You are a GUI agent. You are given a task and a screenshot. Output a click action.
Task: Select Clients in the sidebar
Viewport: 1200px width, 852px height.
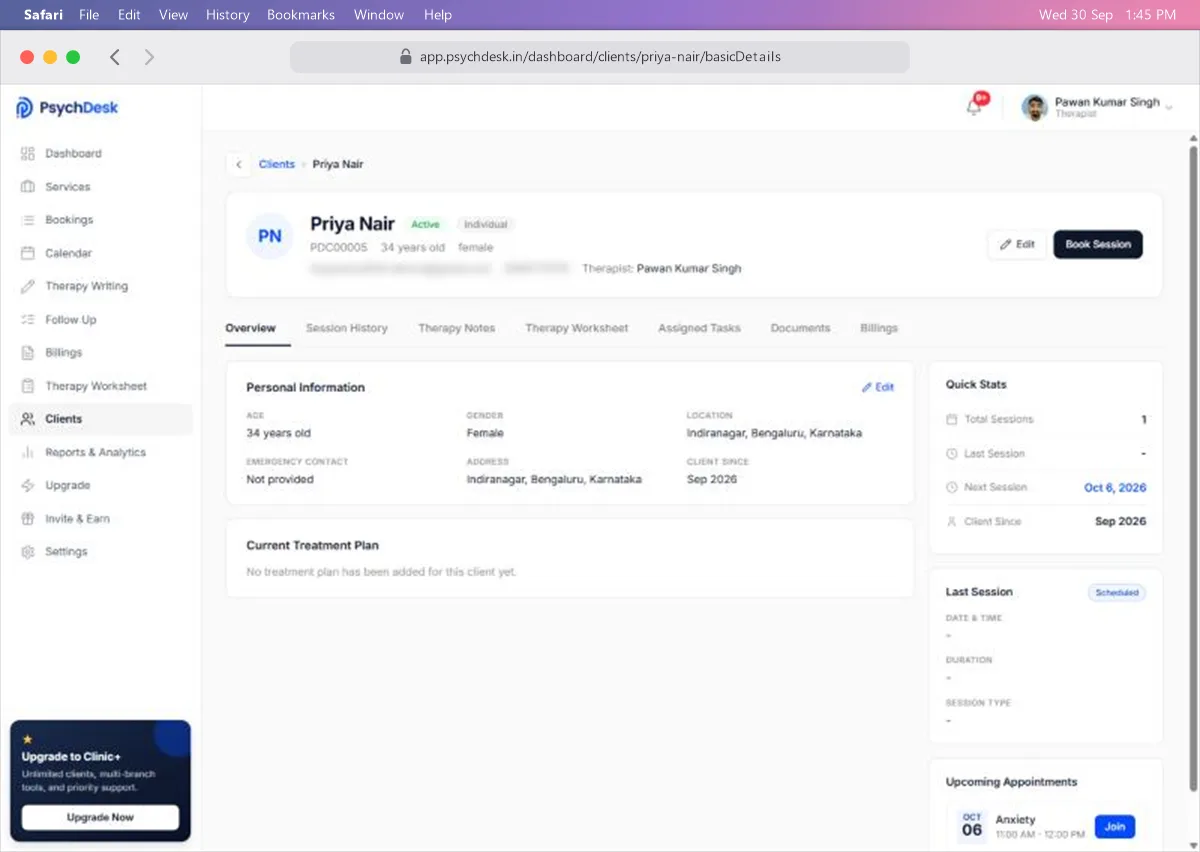click(x=100, y=419)
